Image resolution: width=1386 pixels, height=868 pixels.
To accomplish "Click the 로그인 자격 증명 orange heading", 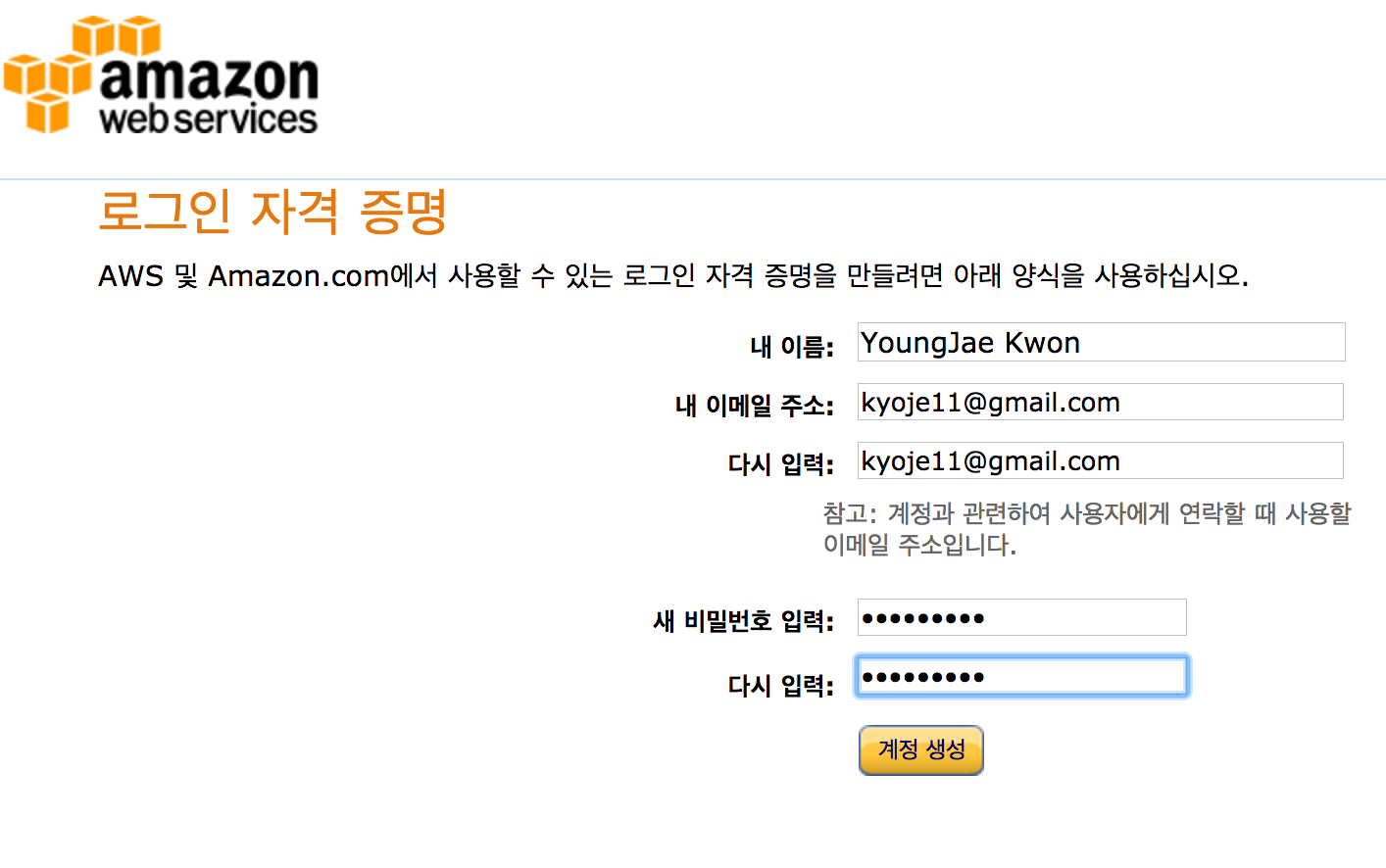I will (x=272, y=212).
